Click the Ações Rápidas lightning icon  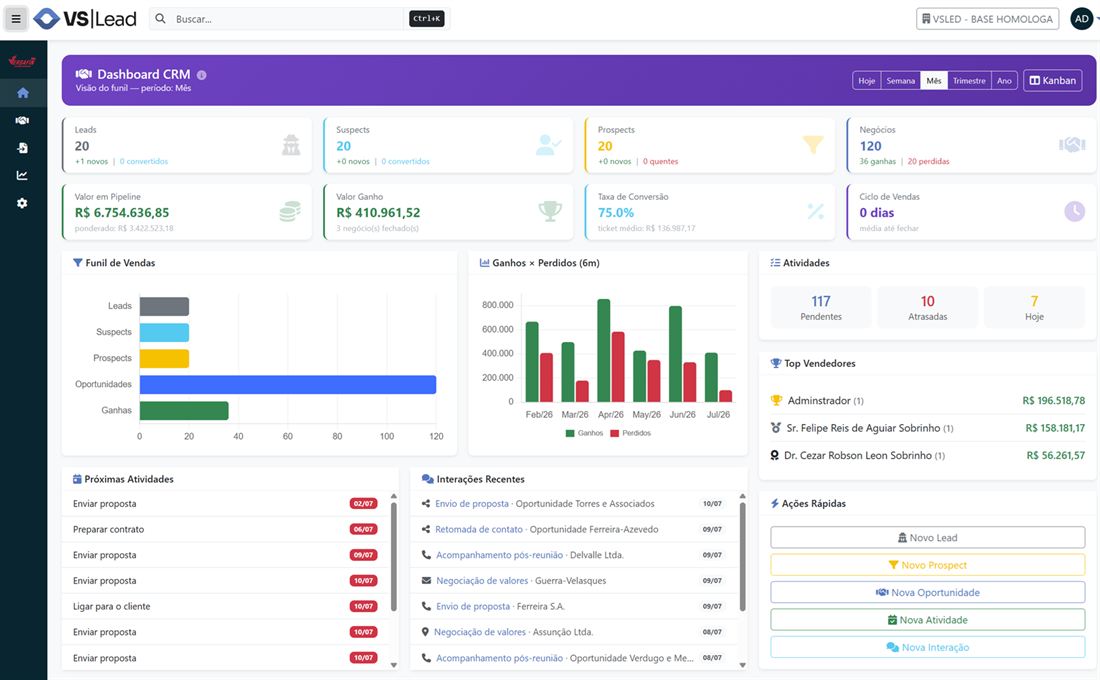coord(774,503)
